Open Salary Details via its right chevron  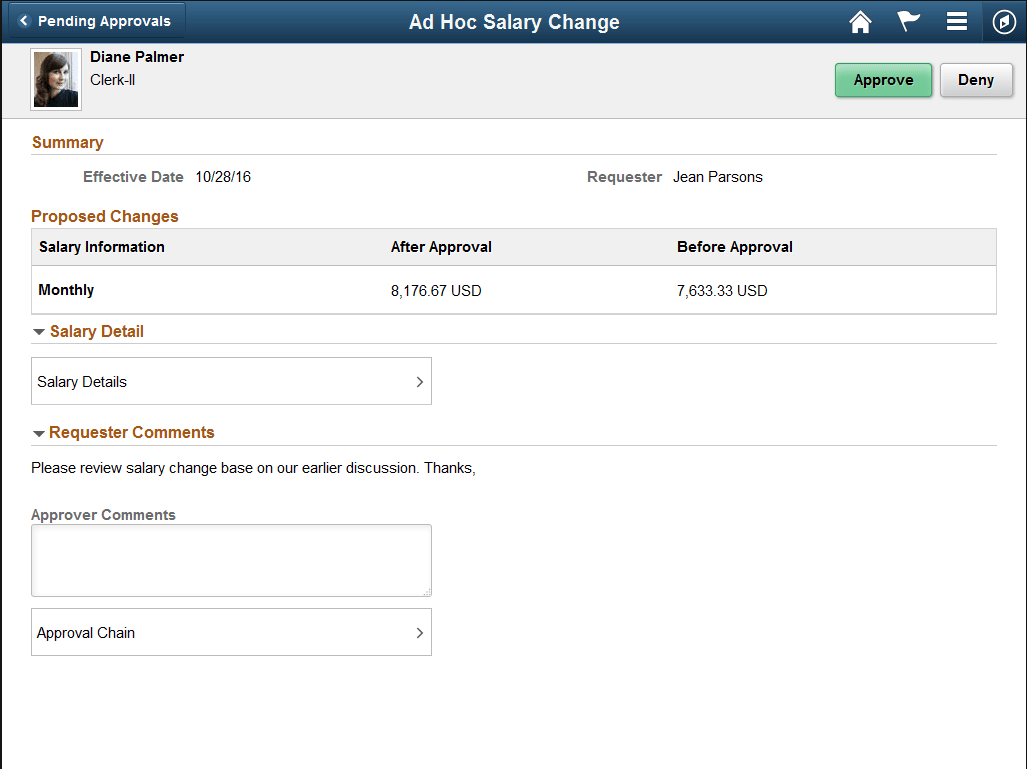pos(419,381)
